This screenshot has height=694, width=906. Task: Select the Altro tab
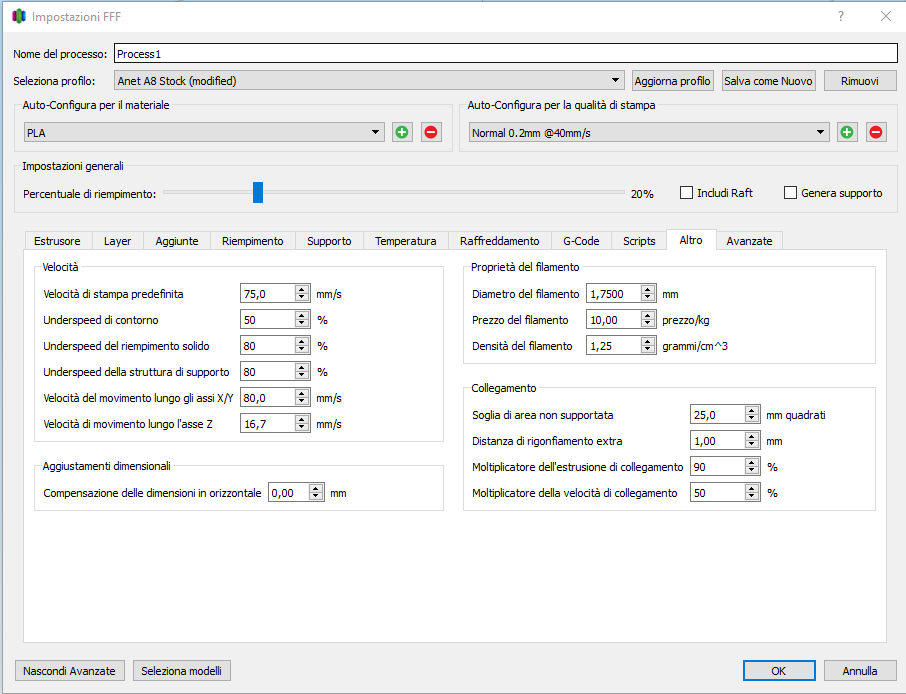691,240
